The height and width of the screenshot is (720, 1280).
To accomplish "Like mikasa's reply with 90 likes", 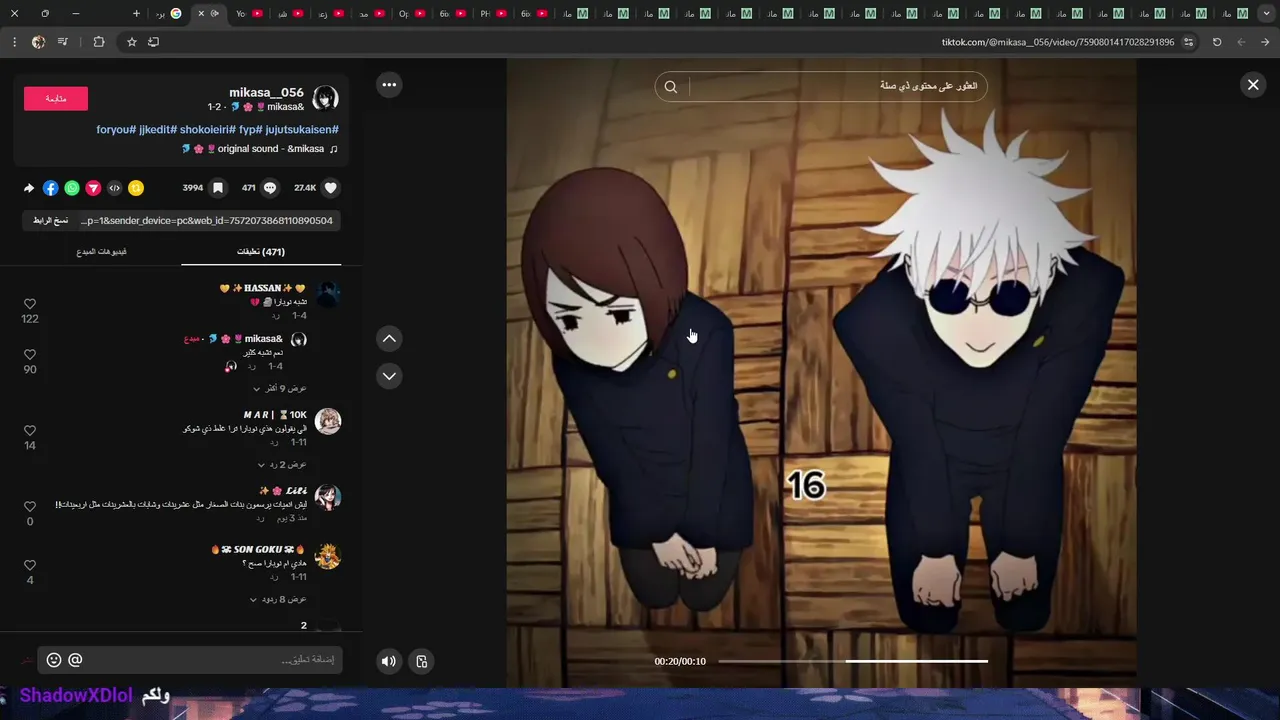I will pos(30,355).
